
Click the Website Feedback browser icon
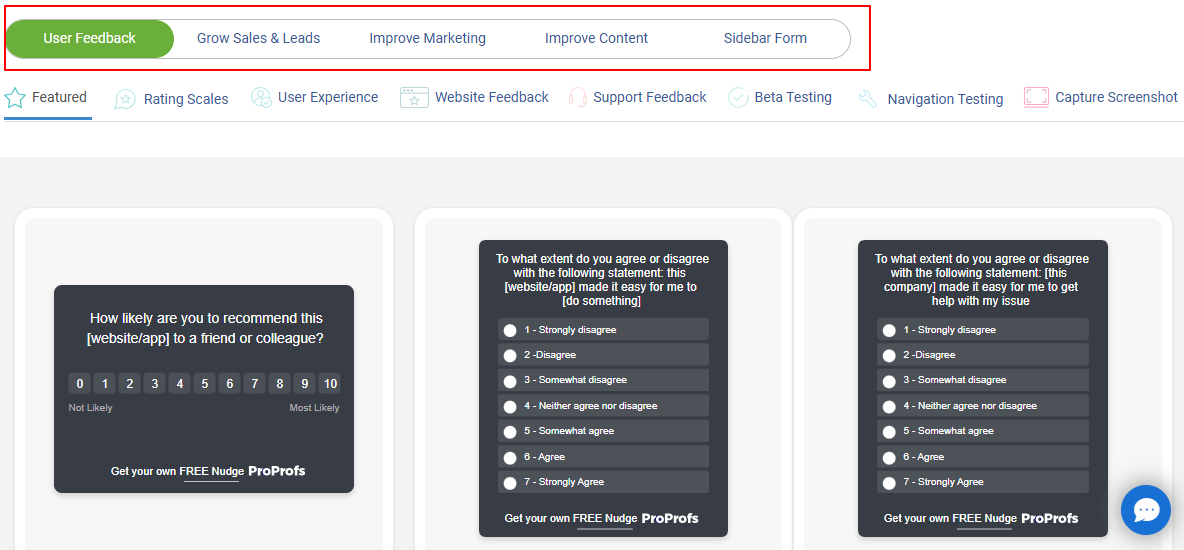tap(414, 97)
